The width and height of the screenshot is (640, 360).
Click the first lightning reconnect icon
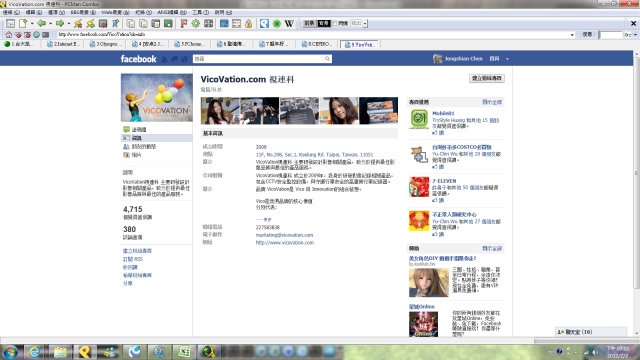pos(78,24)
